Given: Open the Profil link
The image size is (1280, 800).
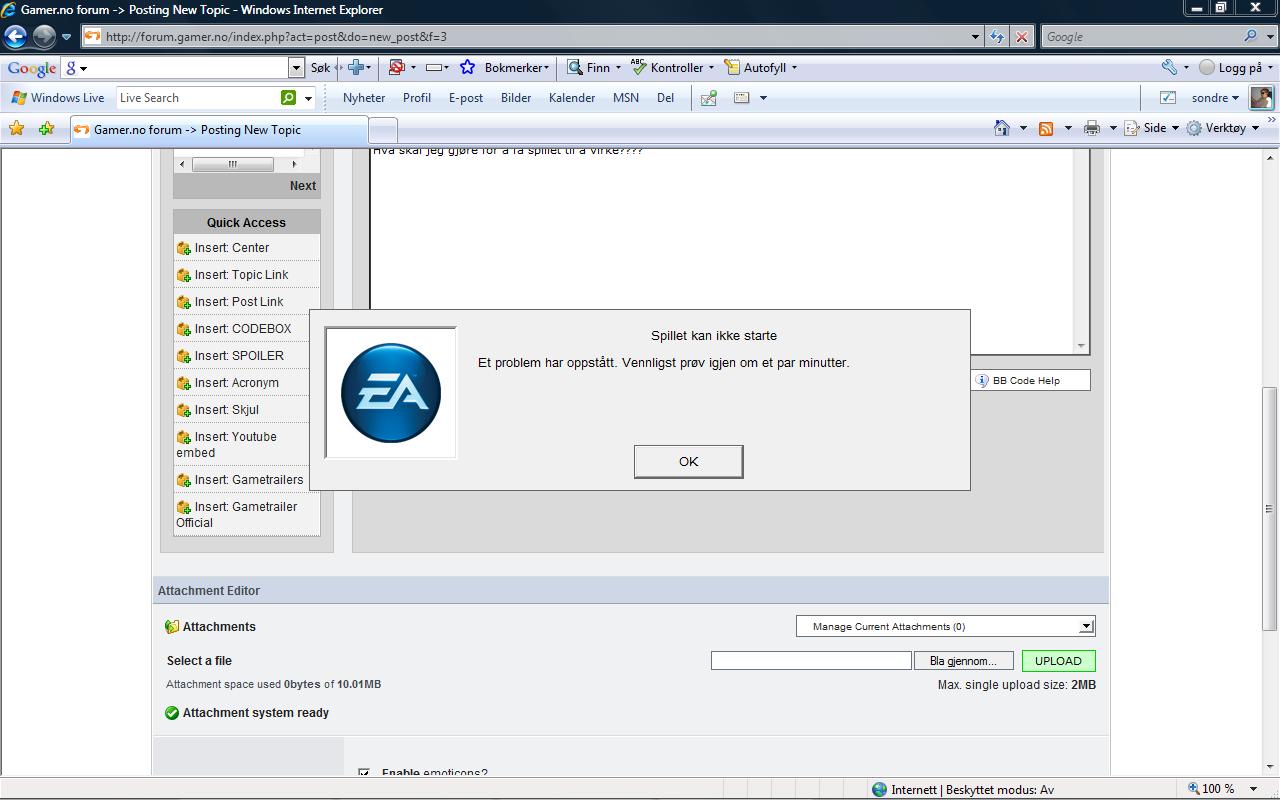Looking at the screenshot, I should click(x=417, y=98).
